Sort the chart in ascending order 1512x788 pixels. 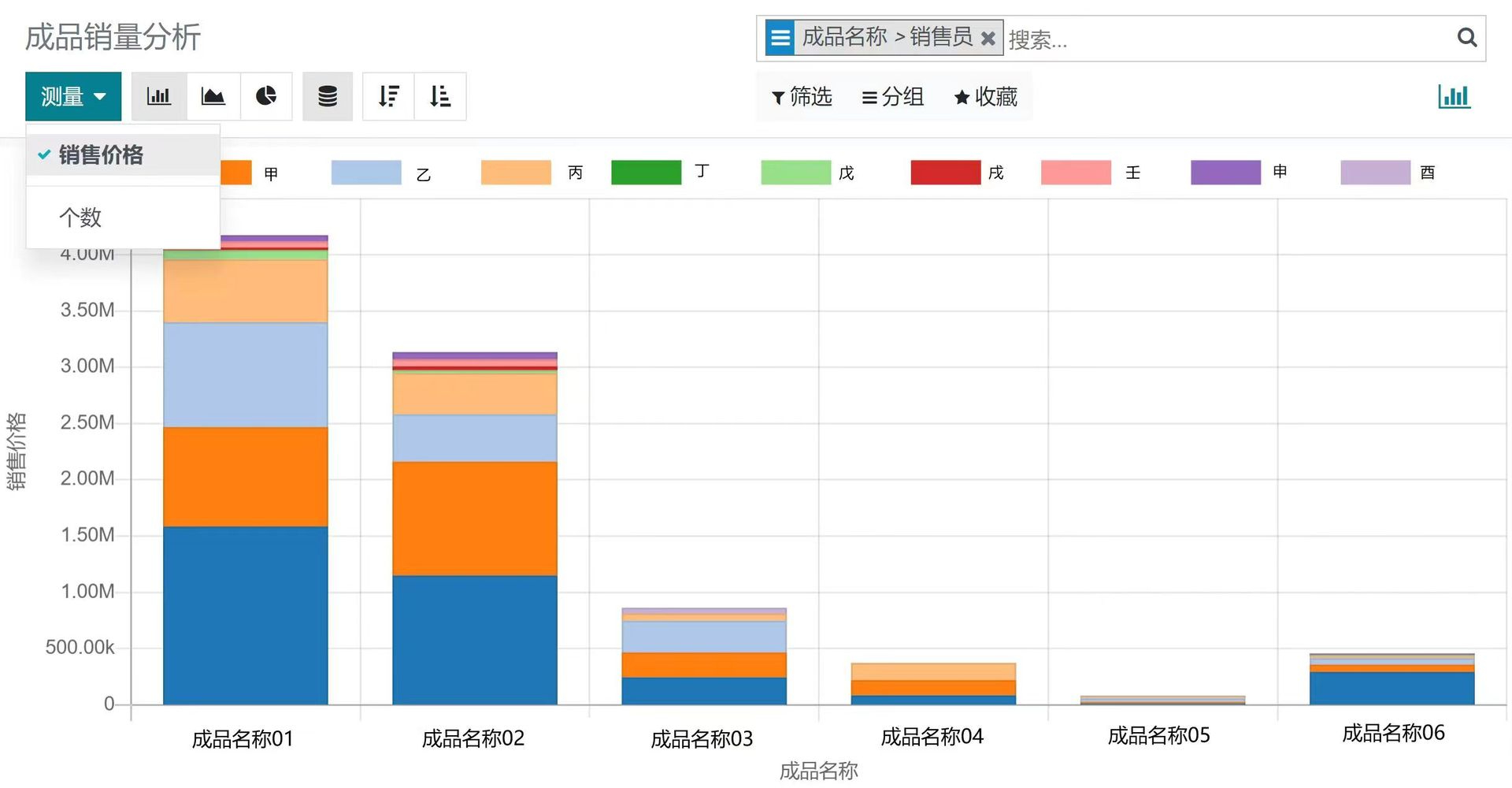(x=440, y=96)
